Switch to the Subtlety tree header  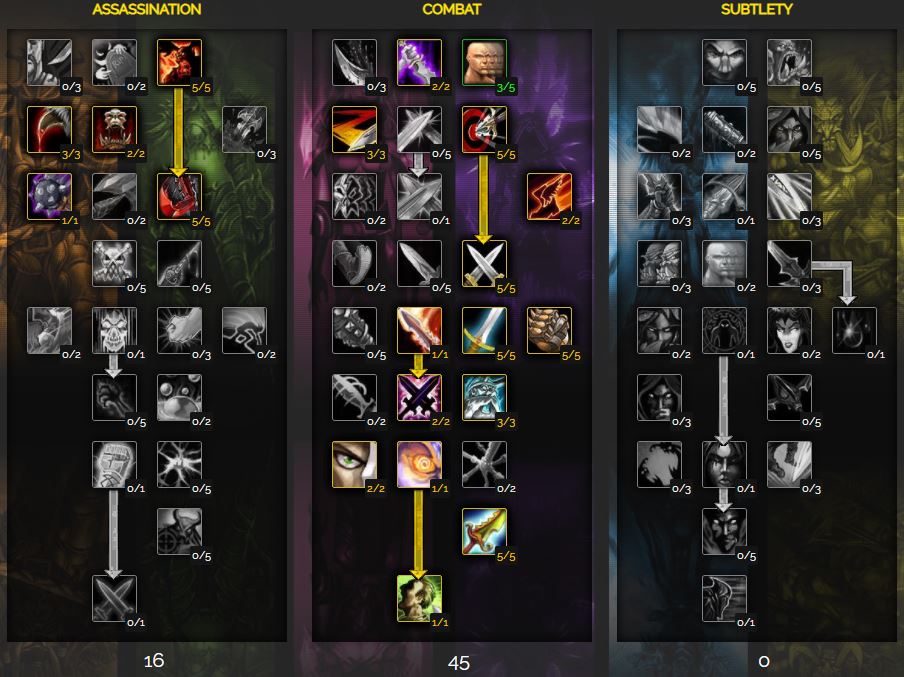[756, 9]
